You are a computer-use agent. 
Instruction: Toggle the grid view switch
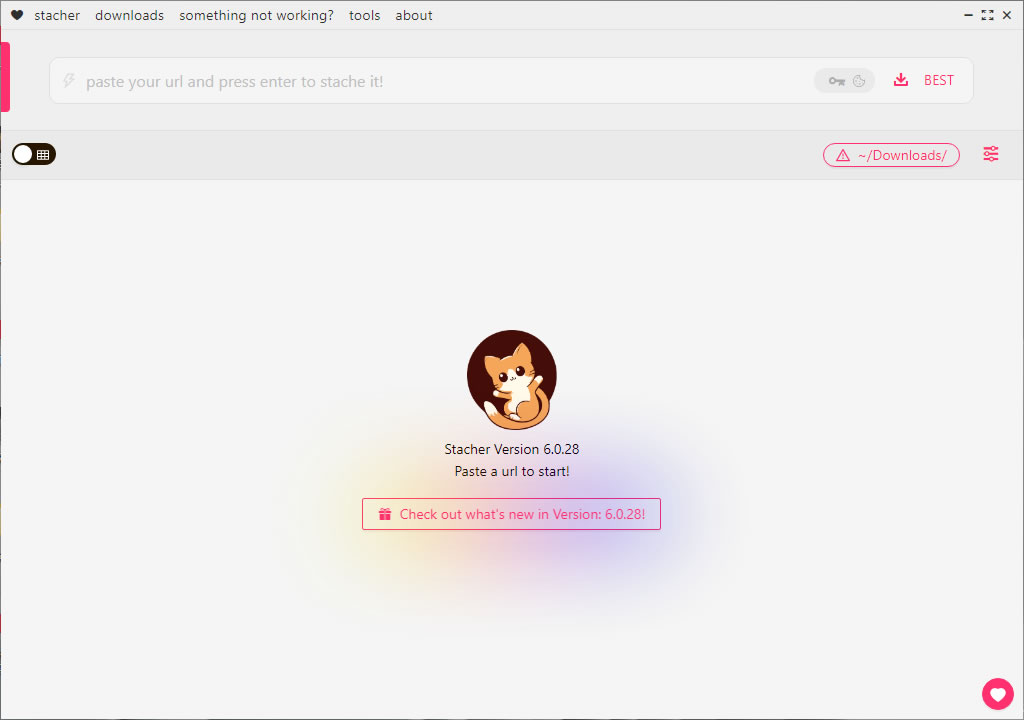34,154
